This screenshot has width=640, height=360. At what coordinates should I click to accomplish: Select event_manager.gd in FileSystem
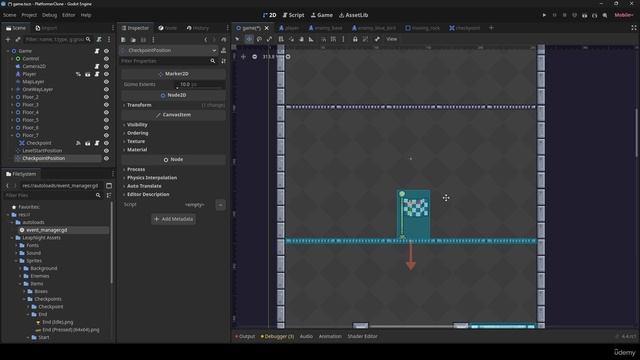click(x=47, y=230)
